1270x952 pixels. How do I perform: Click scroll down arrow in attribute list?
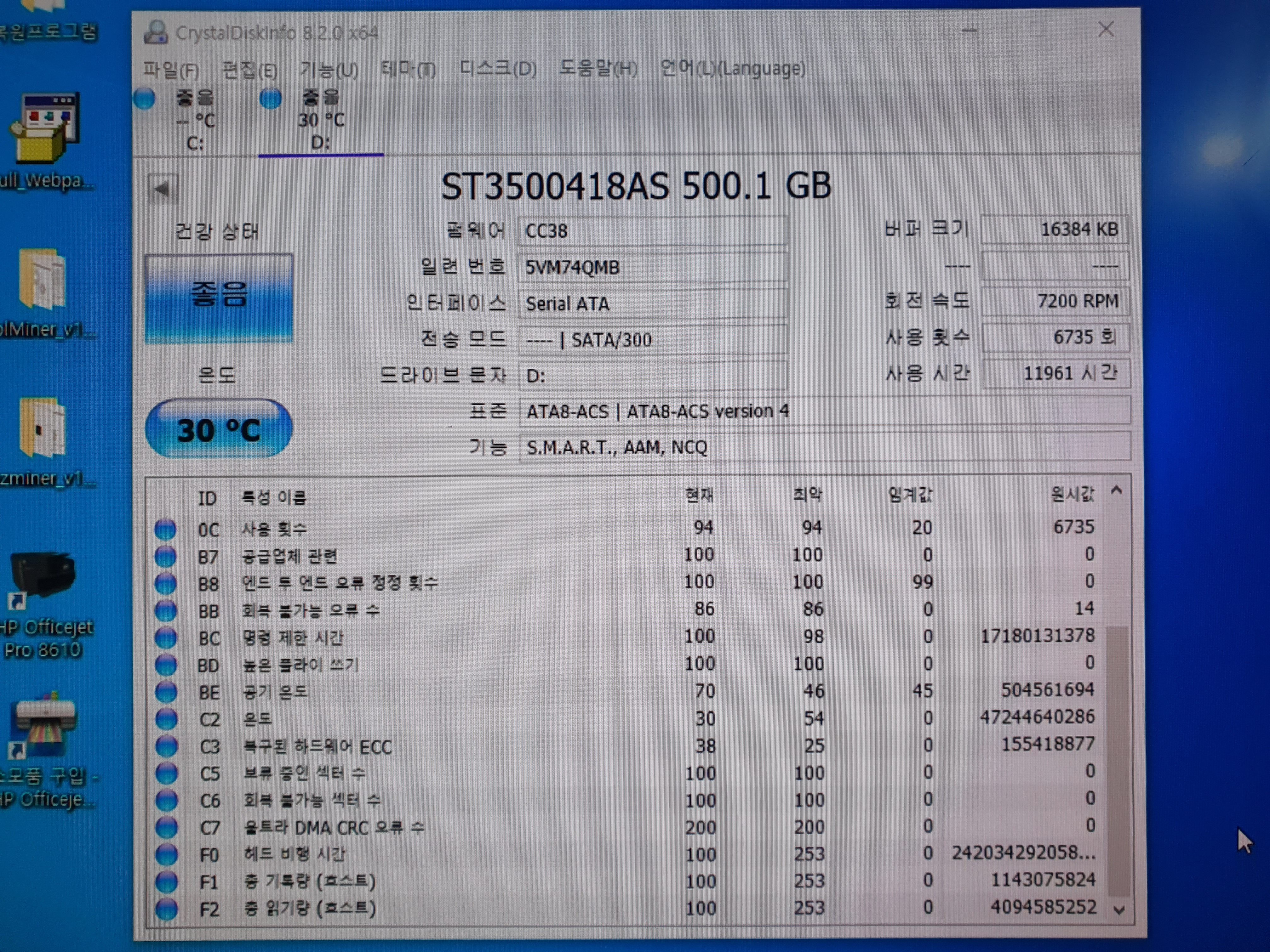click(1119, 909)
